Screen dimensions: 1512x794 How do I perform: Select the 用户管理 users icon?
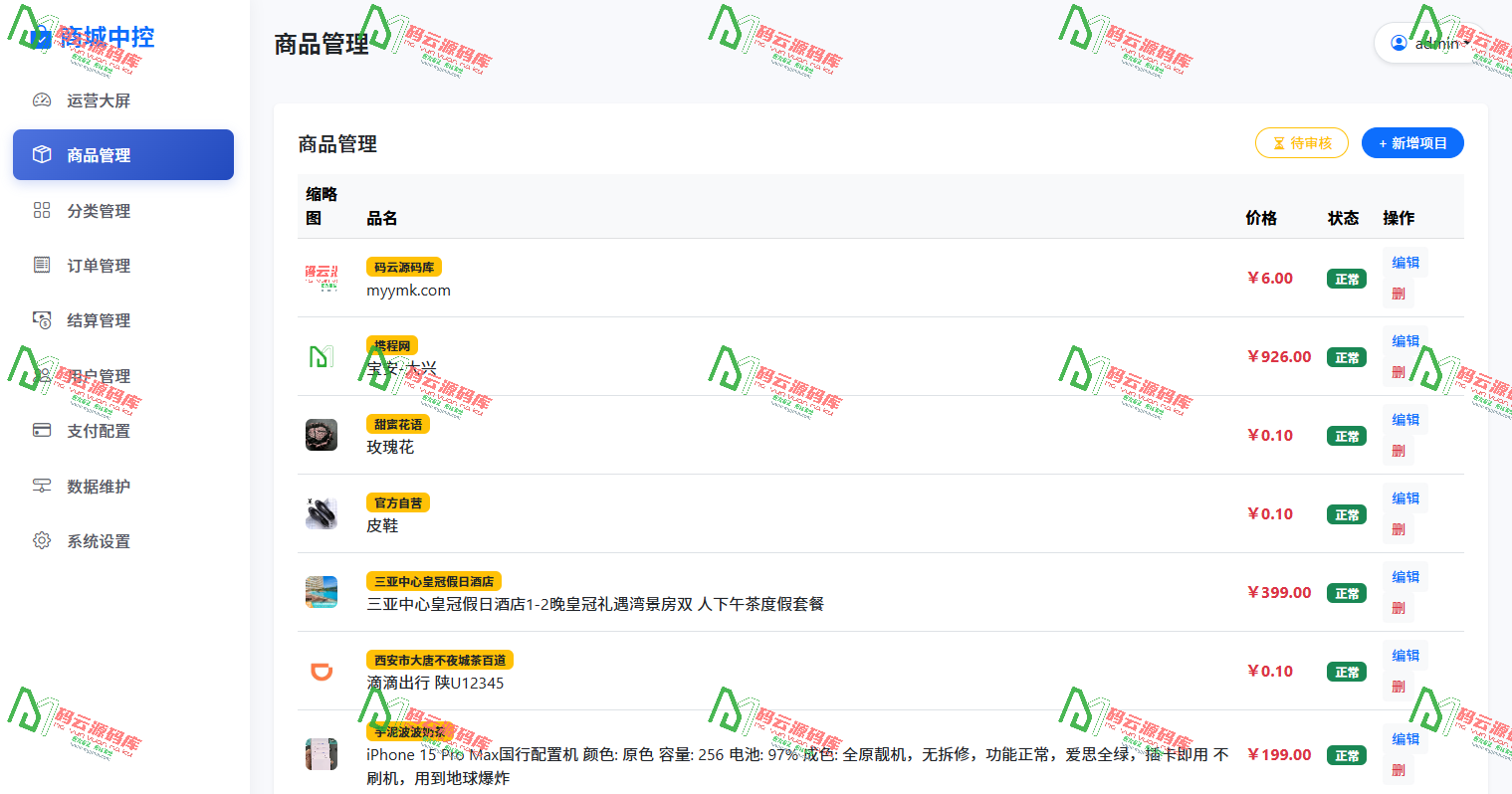click(x=41, y=375)
